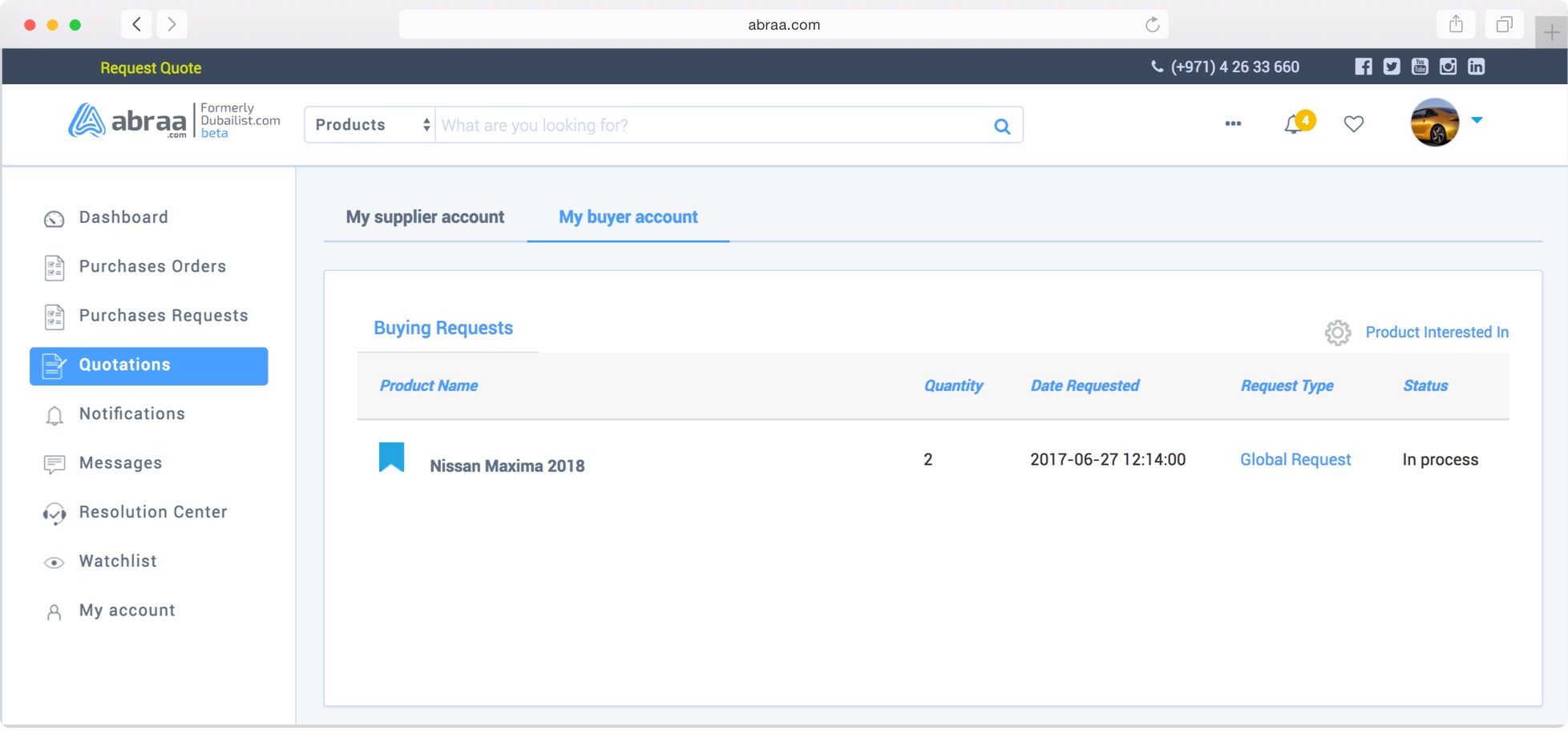Expand the profile menu arrow
The image size is (1568, 731).
click(x=1477, y=120)
